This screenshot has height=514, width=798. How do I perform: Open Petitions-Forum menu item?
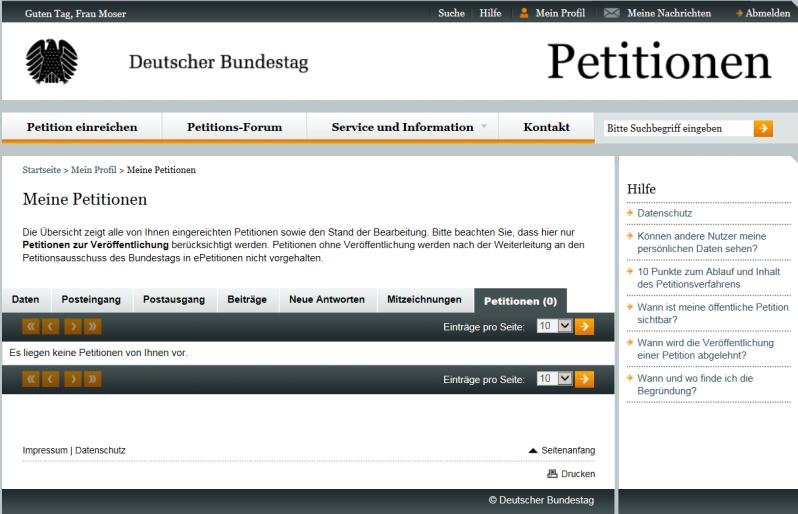tap(235, 127)
